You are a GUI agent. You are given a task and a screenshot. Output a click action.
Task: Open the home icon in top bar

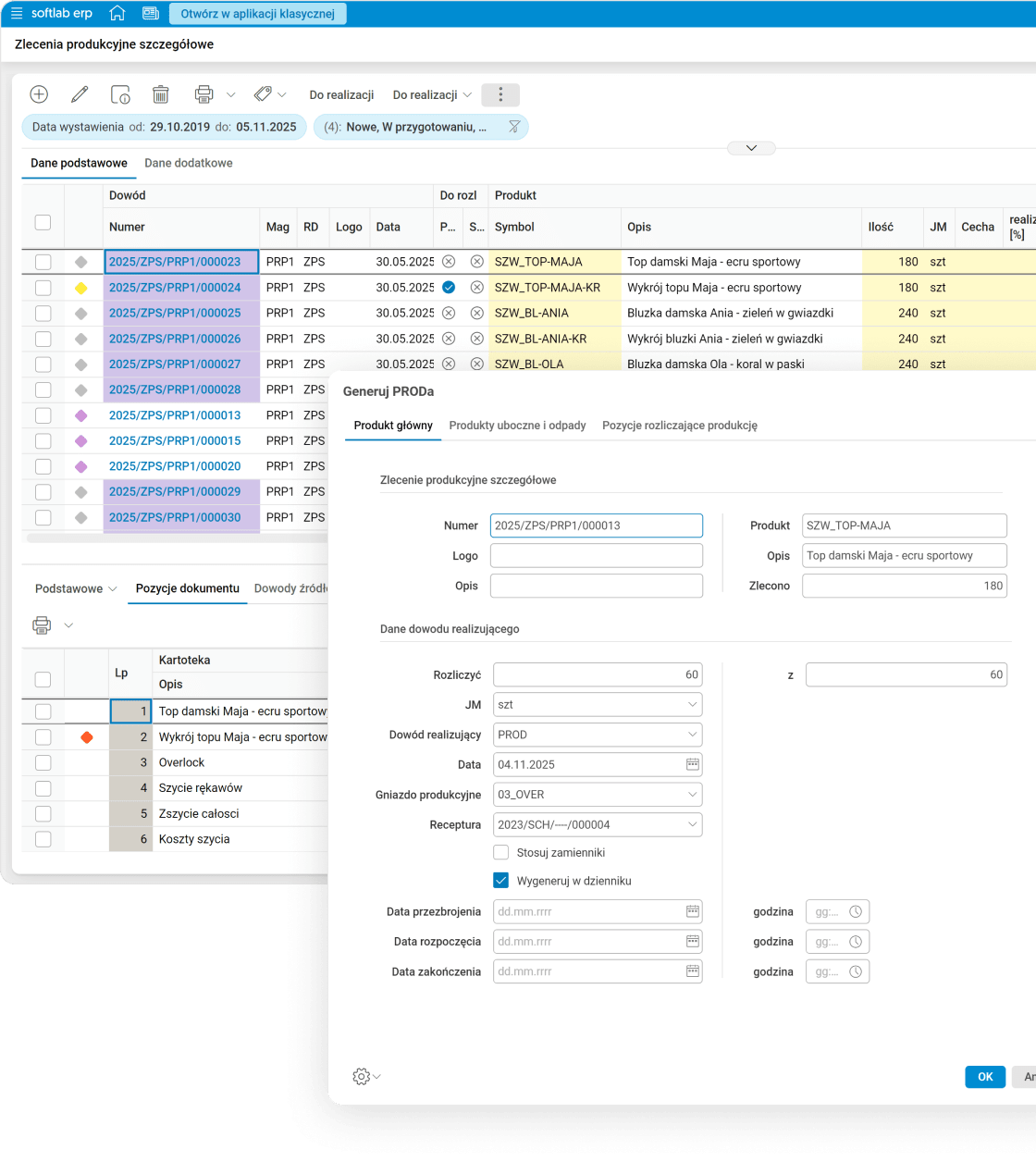[117, 13]
